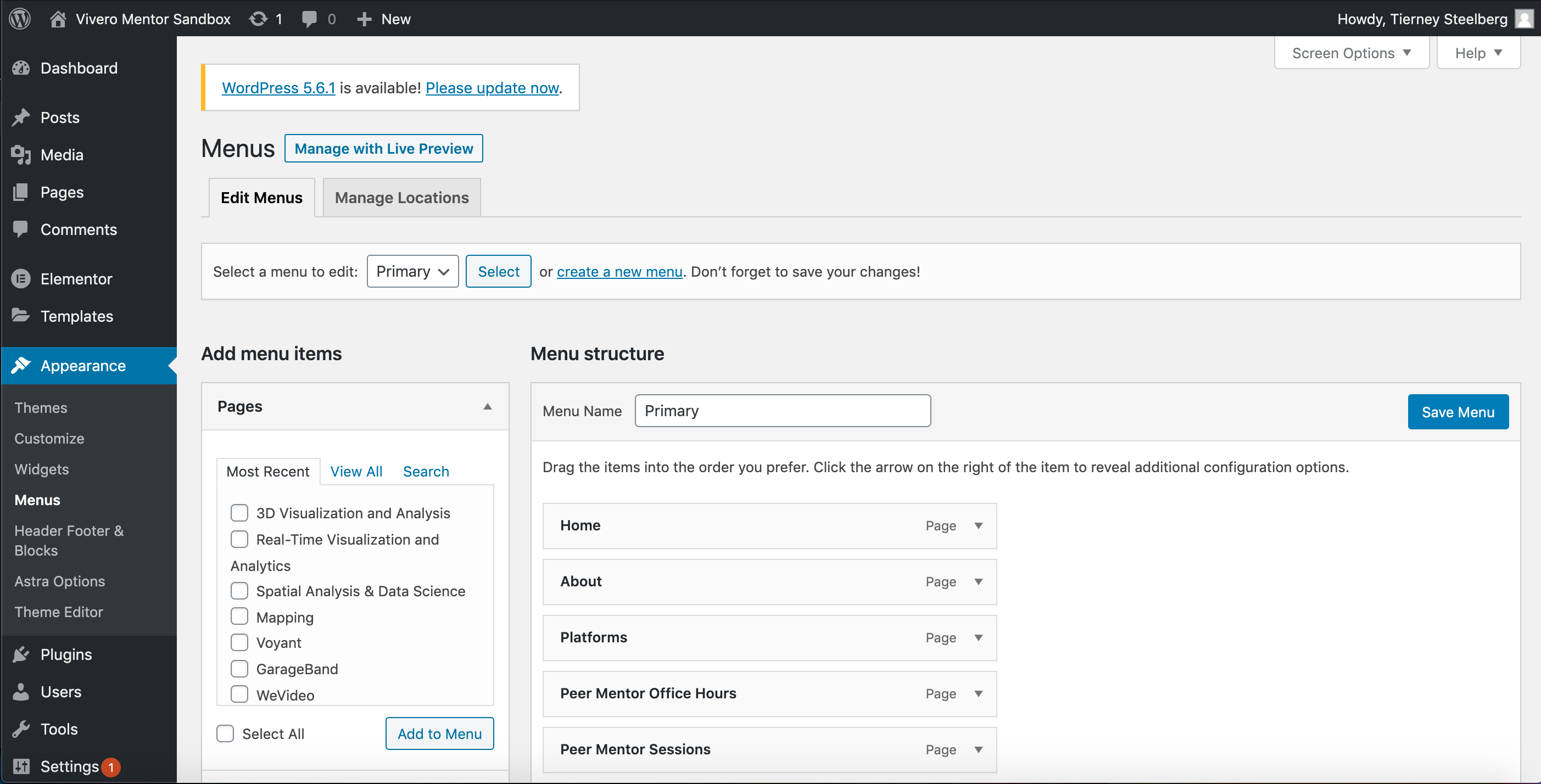
Task: Toggle the 3D Visualization and Analysis checkbox
Action: (238, 513)
